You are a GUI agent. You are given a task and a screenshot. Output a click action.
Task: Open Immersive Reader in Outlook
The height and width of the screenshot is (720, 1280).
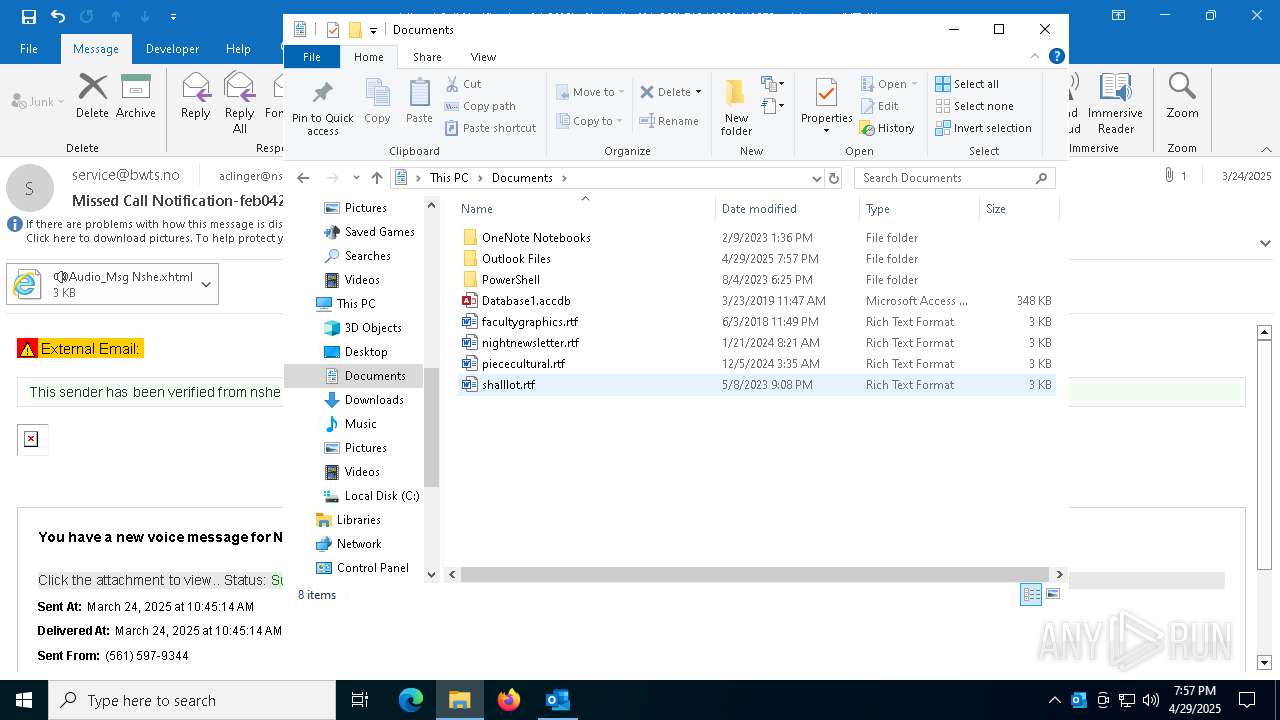[x=1115, y=103]
